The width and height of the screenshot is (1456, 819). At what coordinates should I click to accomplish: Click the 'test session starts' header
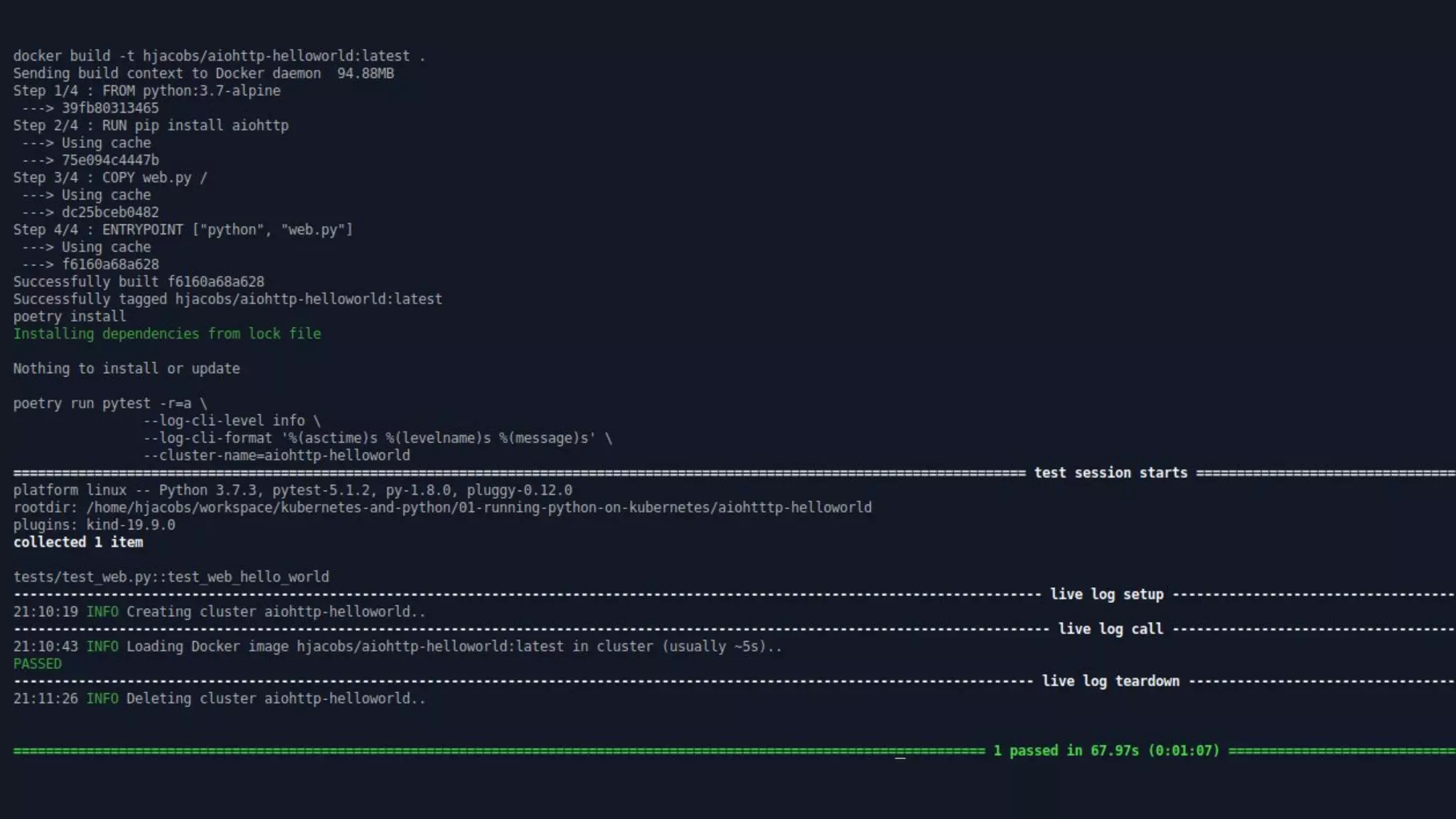click(1110, 473)
